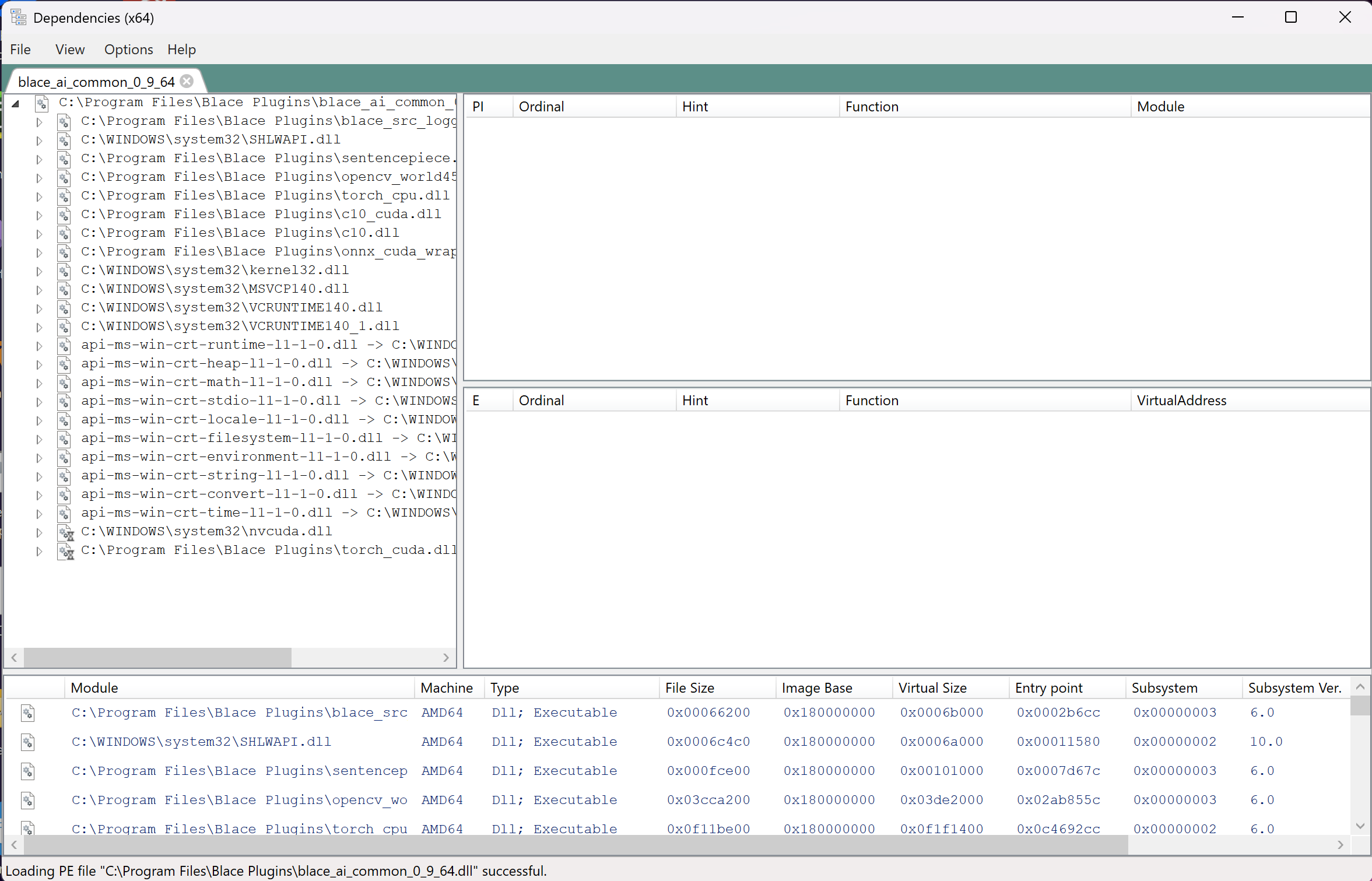Click the module list scroll-down arrow
The image size is (1372, 881).
pos(1360,826)
